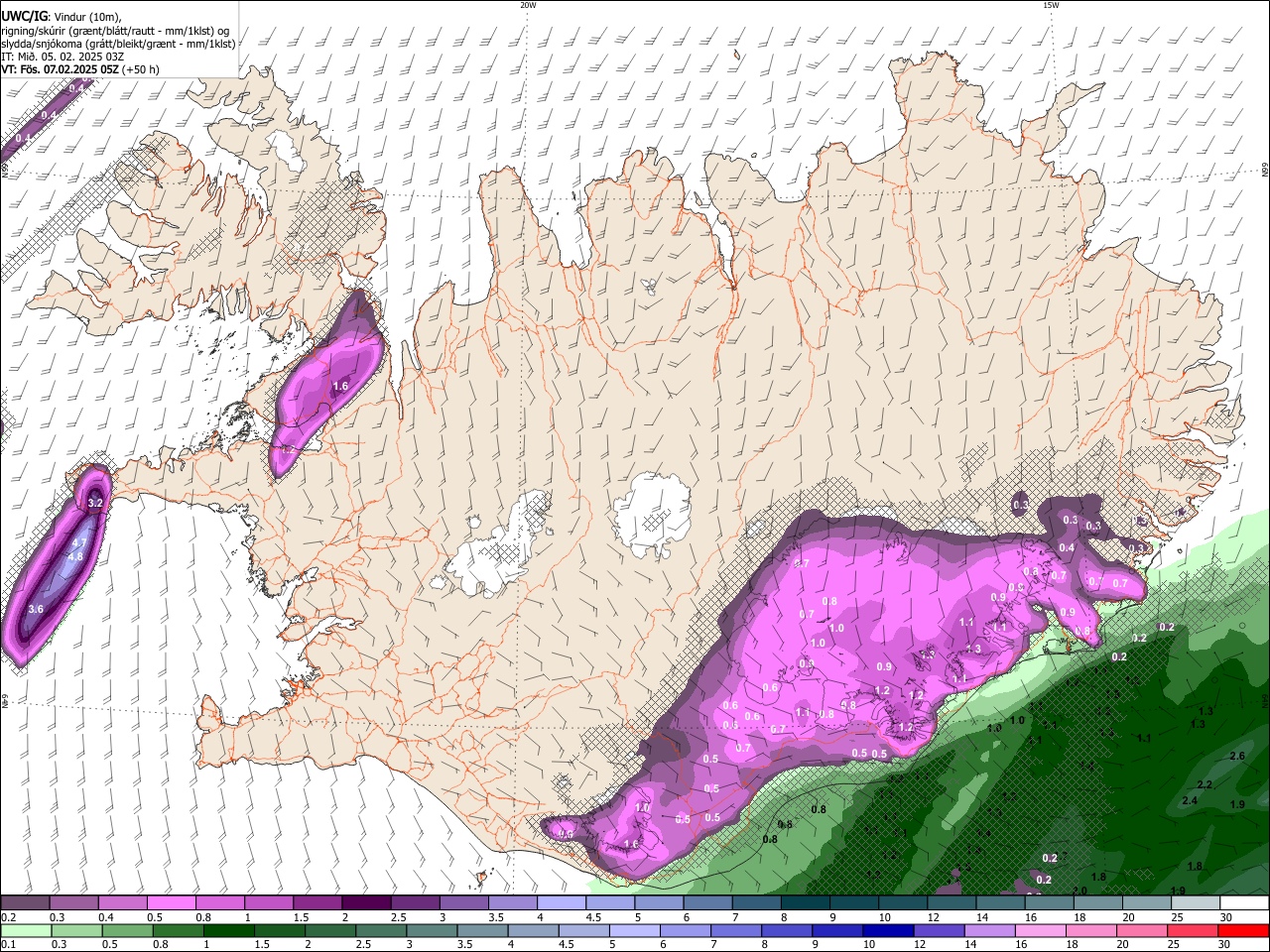Click the '2.6' rain value over the southeast sea
Screen dimensions: 1270x952
coord(1237,756)
